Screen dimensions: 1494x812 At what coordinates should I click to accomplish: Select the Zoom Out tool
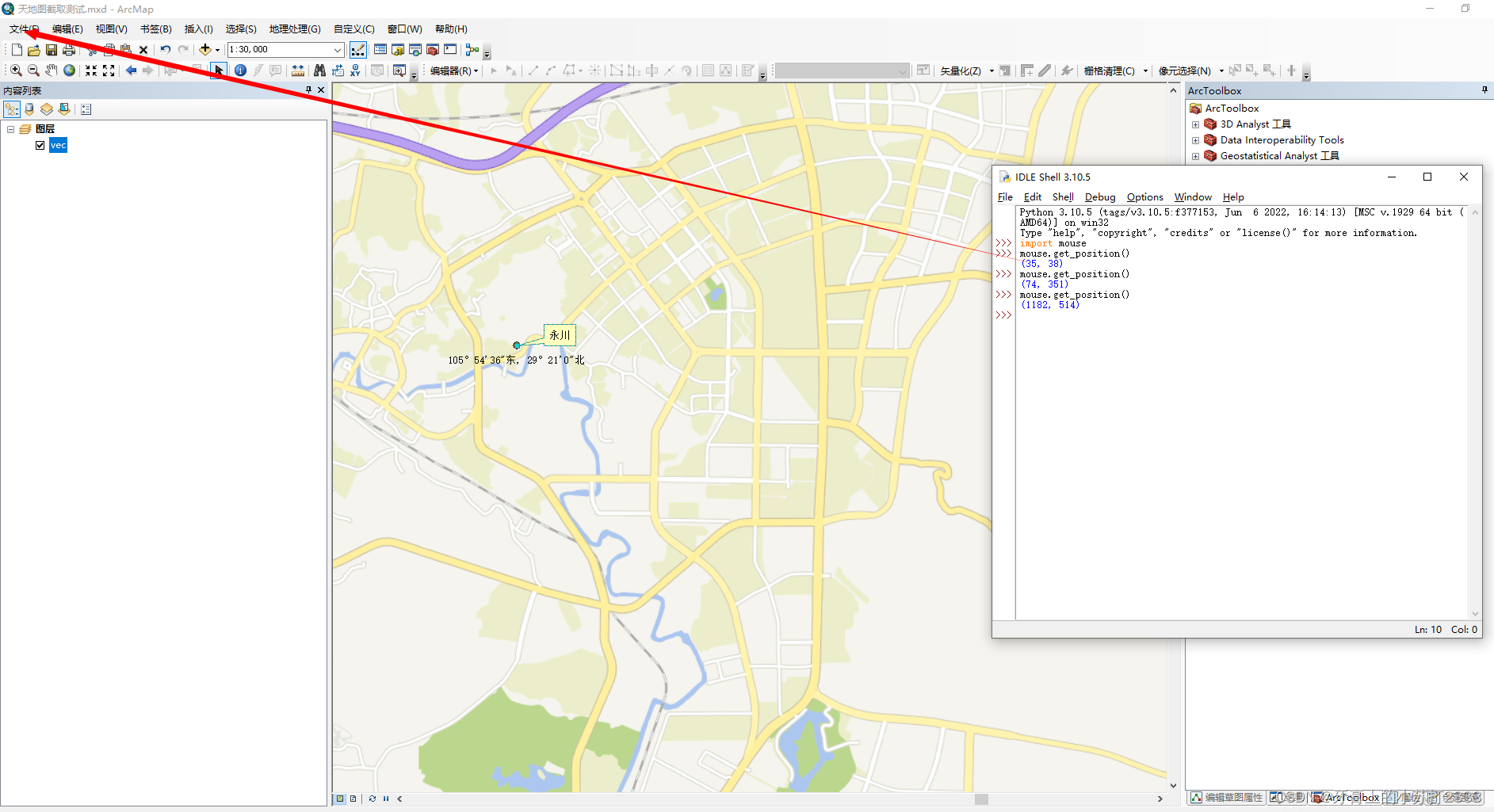(x=33, y=71)
